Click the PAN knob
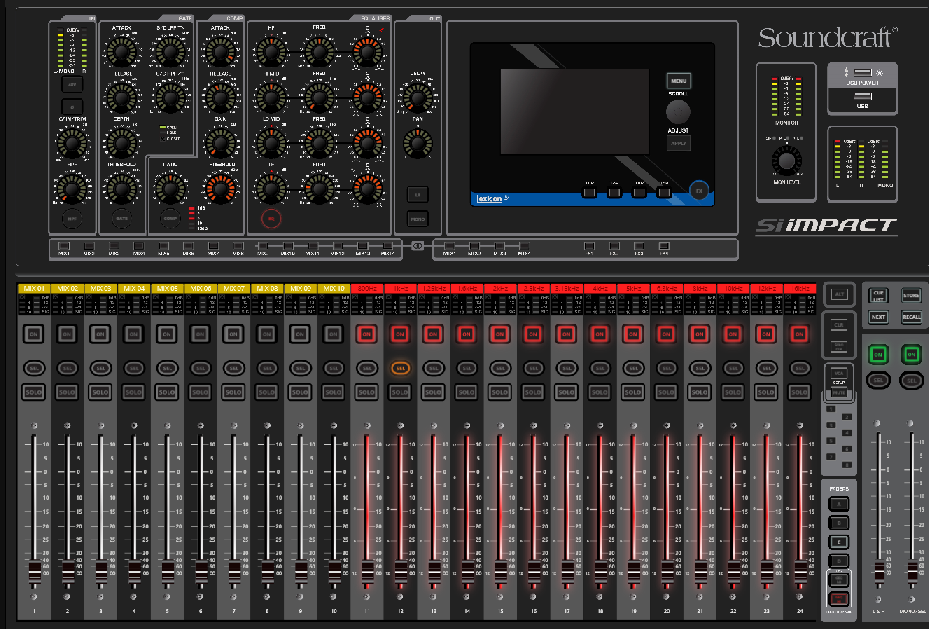This screenshot has width=929, height=629. point(418,143)
